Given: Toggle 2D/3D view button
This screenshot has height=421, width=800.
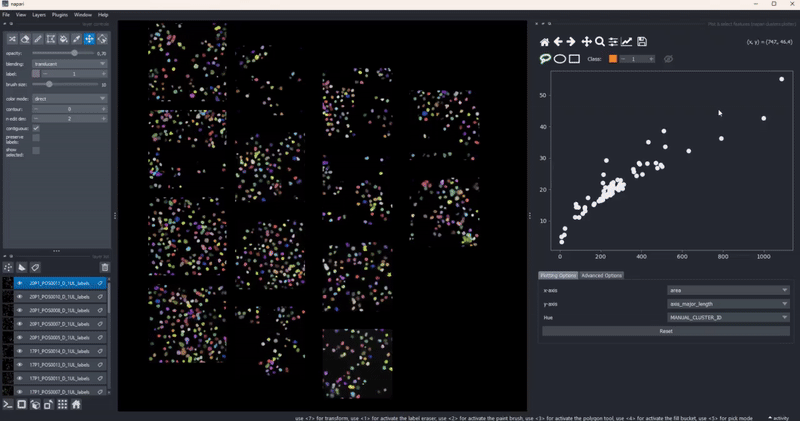Looking at the screenshot, I should point(21,405).
